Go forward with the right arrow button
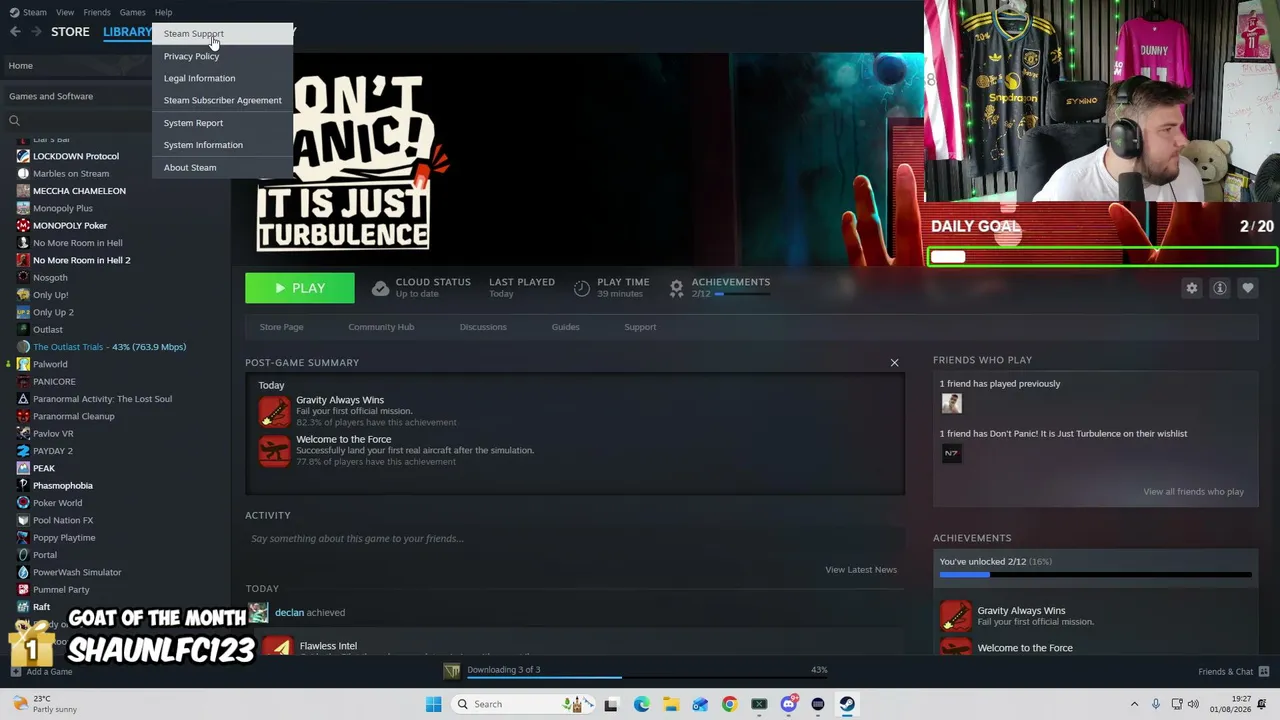The image size is (1280, 720). tap(36, 32)
